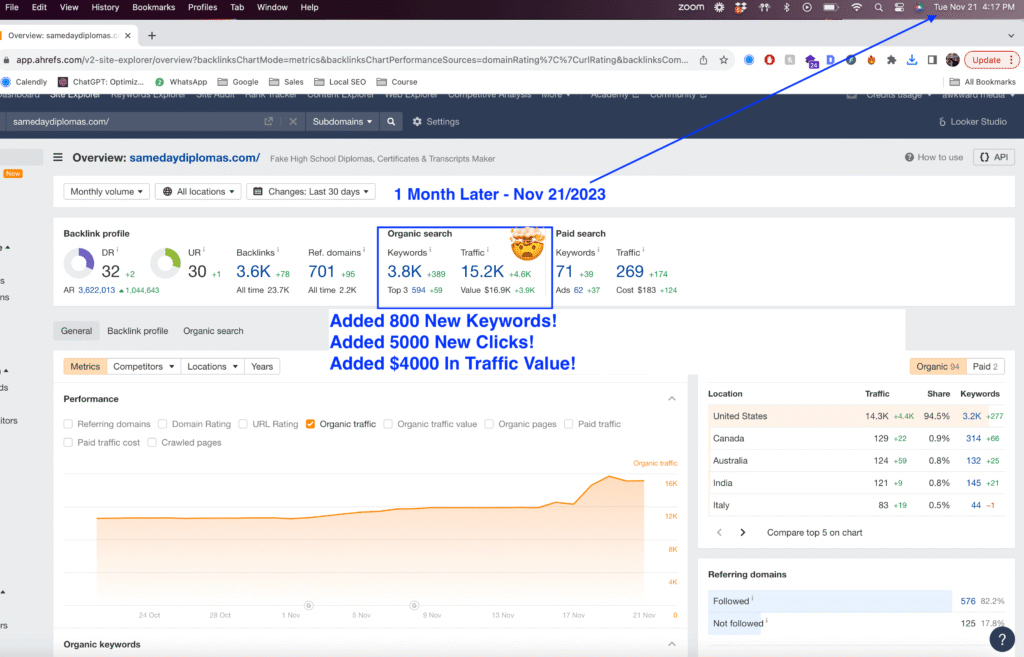This screenshot has height=657, width=1024.
Task: Open the Bookmarks menu in menu bar
Action: click(x=153, y=7)
